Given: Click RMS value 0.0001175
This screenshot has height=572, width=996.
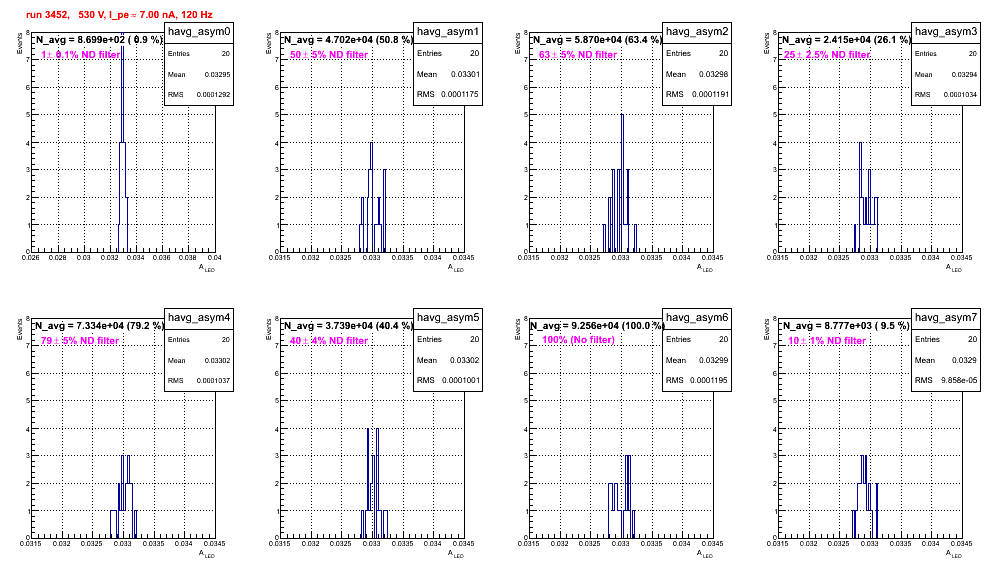Looking at the screenshot, I should click(x=461, y=95).
